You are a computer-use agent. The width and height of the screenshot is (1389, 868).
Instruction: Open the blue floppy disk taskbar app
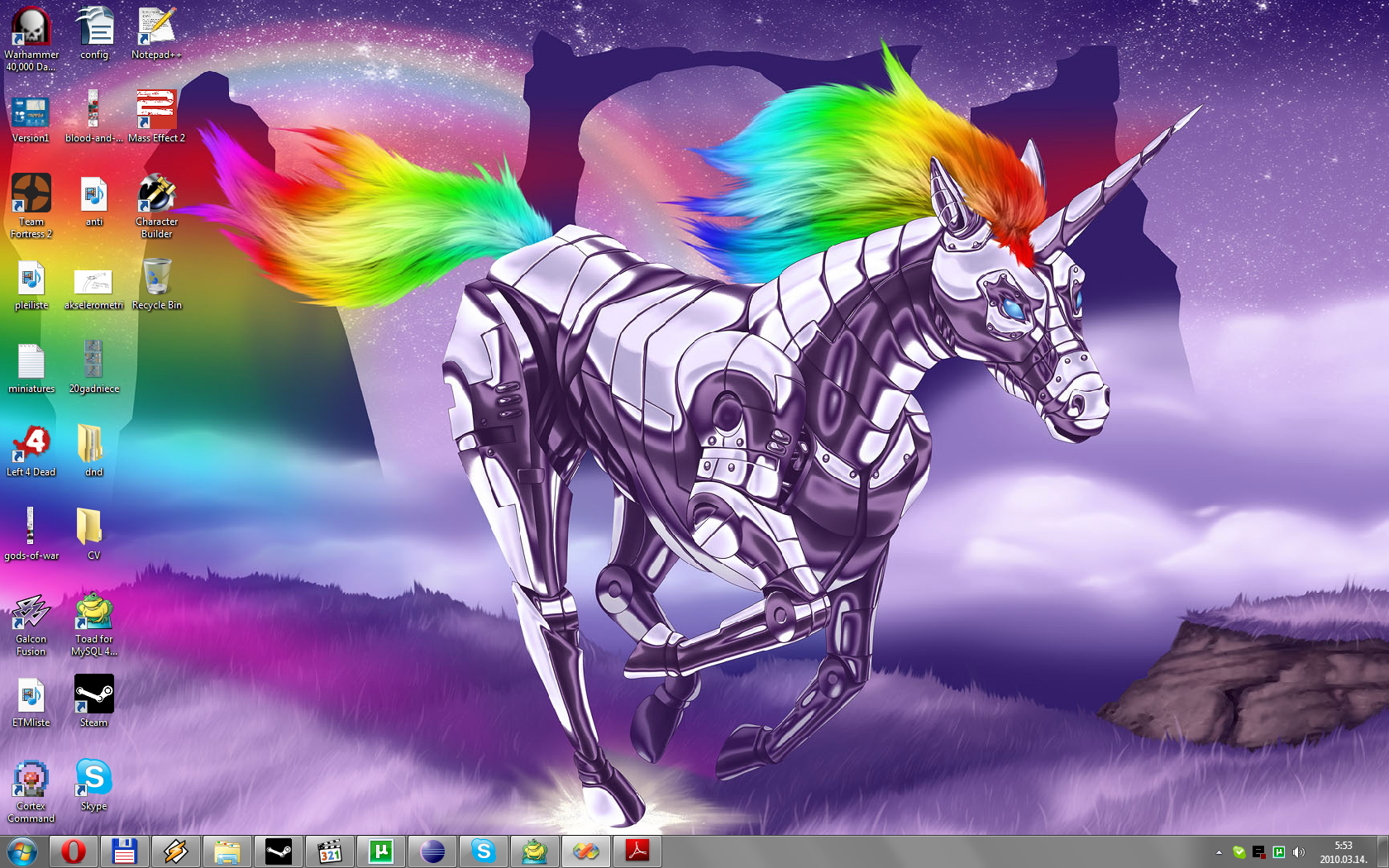click(x=125, y=851)
